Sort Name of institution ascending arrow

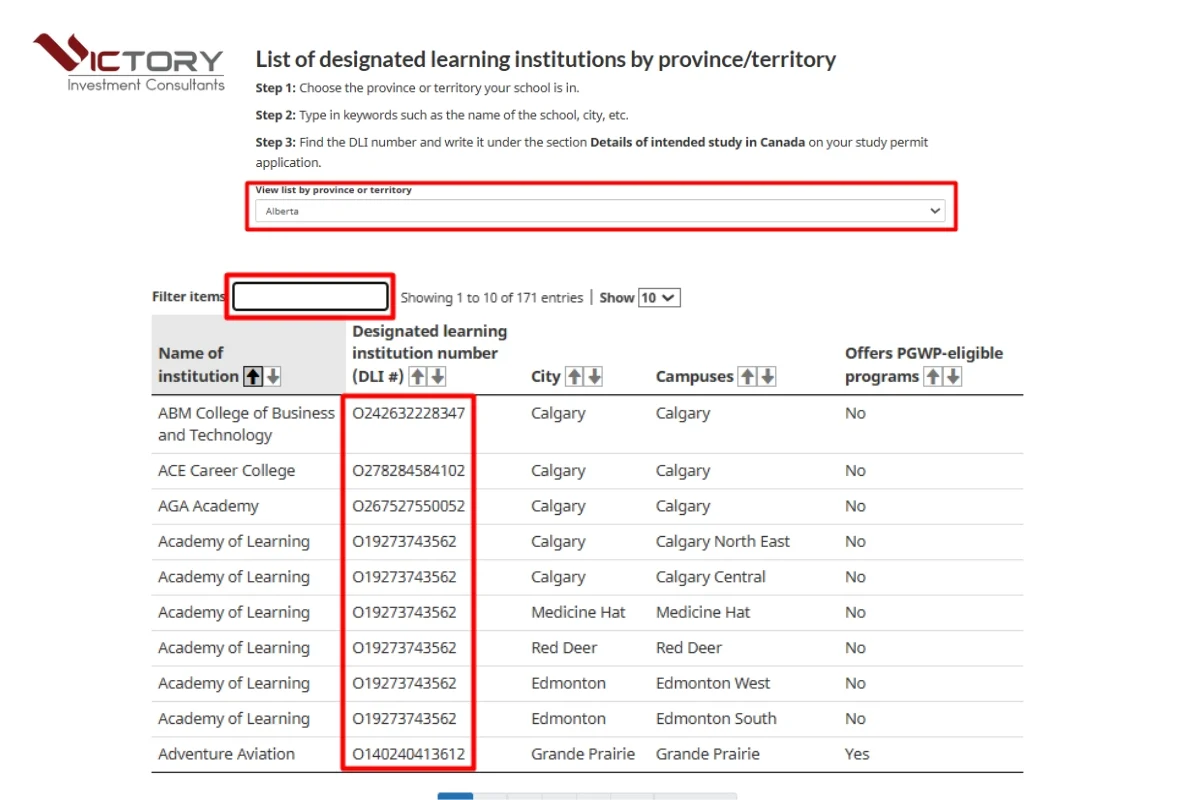(253, 376)
